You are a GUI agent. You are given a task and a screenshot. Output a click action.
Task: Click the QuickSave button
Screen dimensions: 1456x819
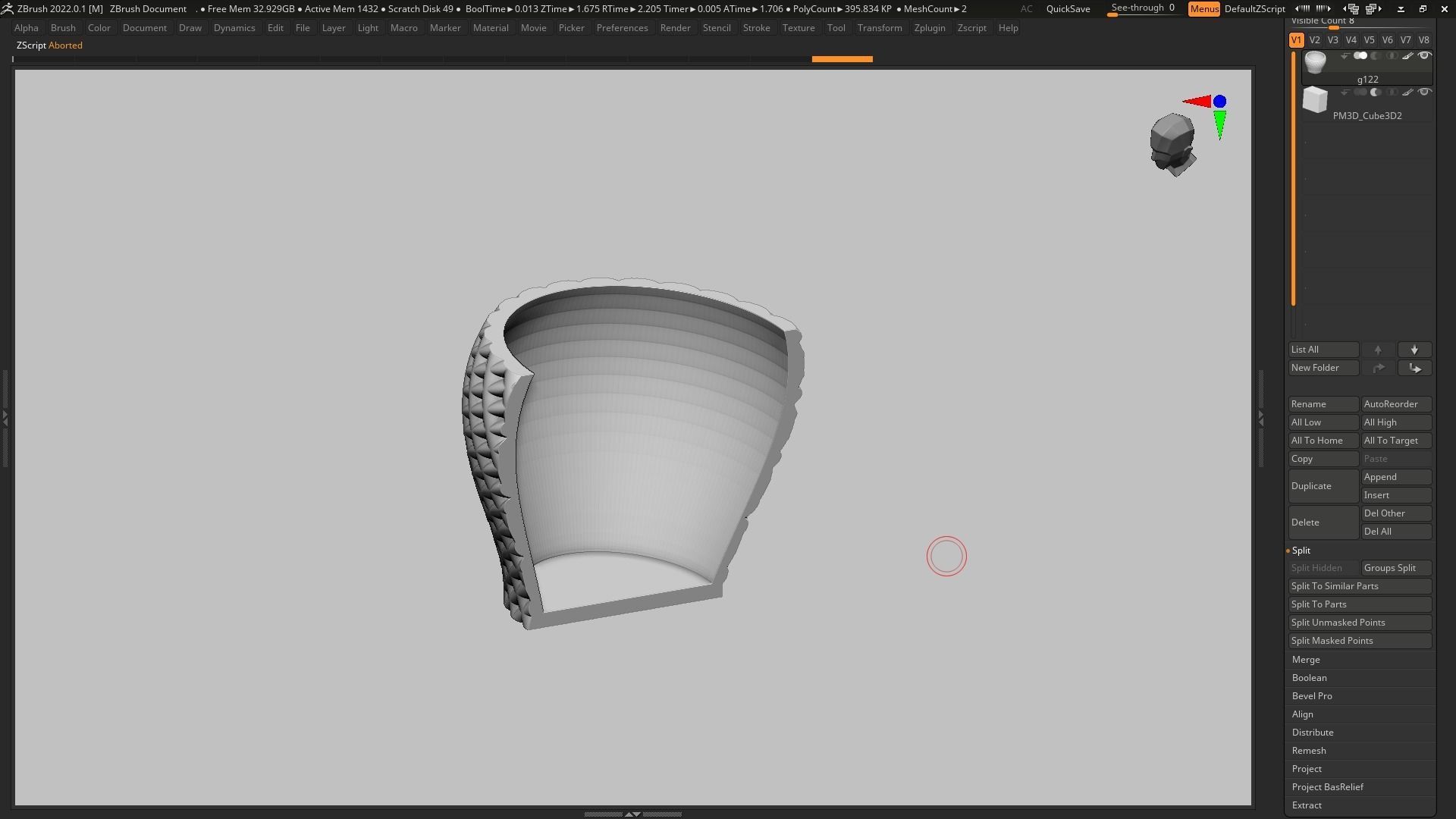(1068, 9)
